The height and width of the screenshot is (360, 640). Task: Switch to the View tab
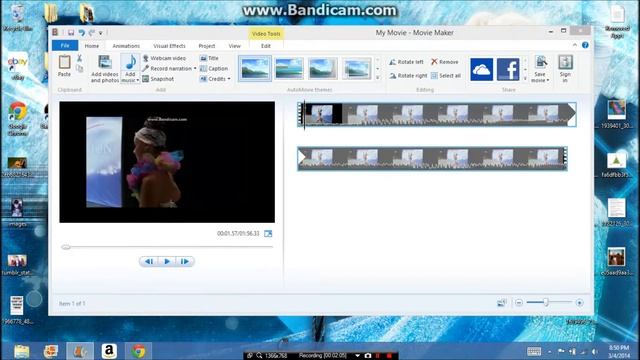point(234,46)
